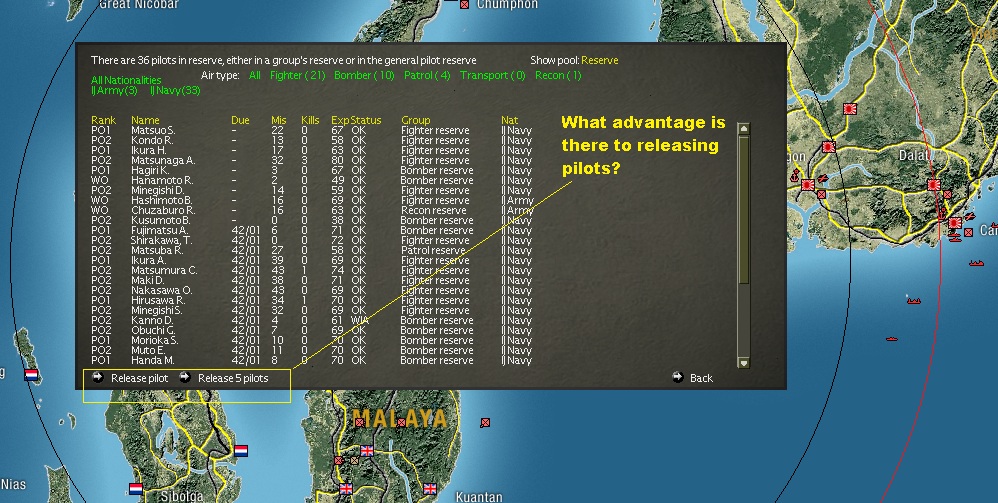Filter air type to Patrol (4)
Screen dimensions: 998x503
pyautogui.click(x=427, y=75)
